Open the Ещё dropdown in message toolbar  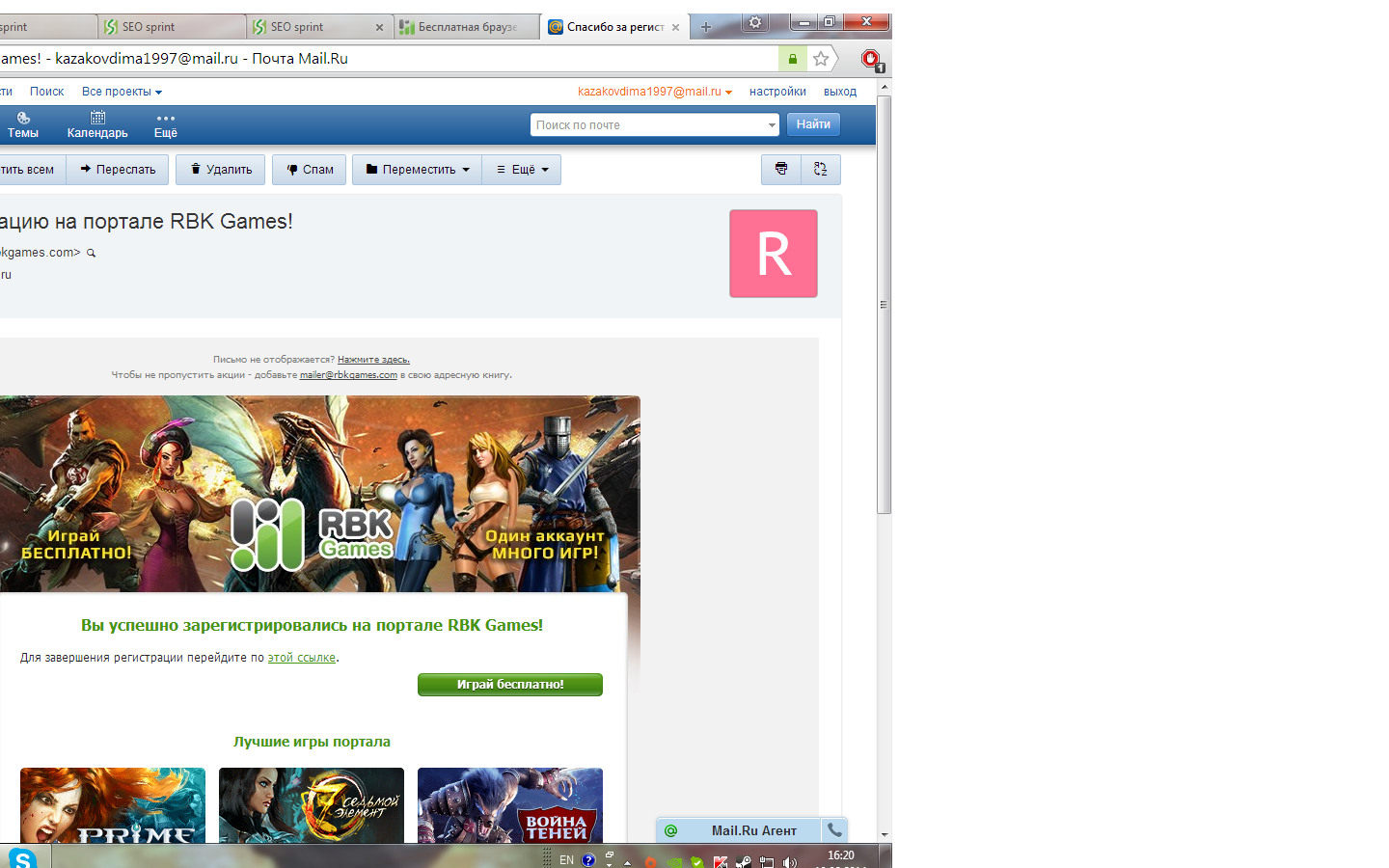[522, 170]
